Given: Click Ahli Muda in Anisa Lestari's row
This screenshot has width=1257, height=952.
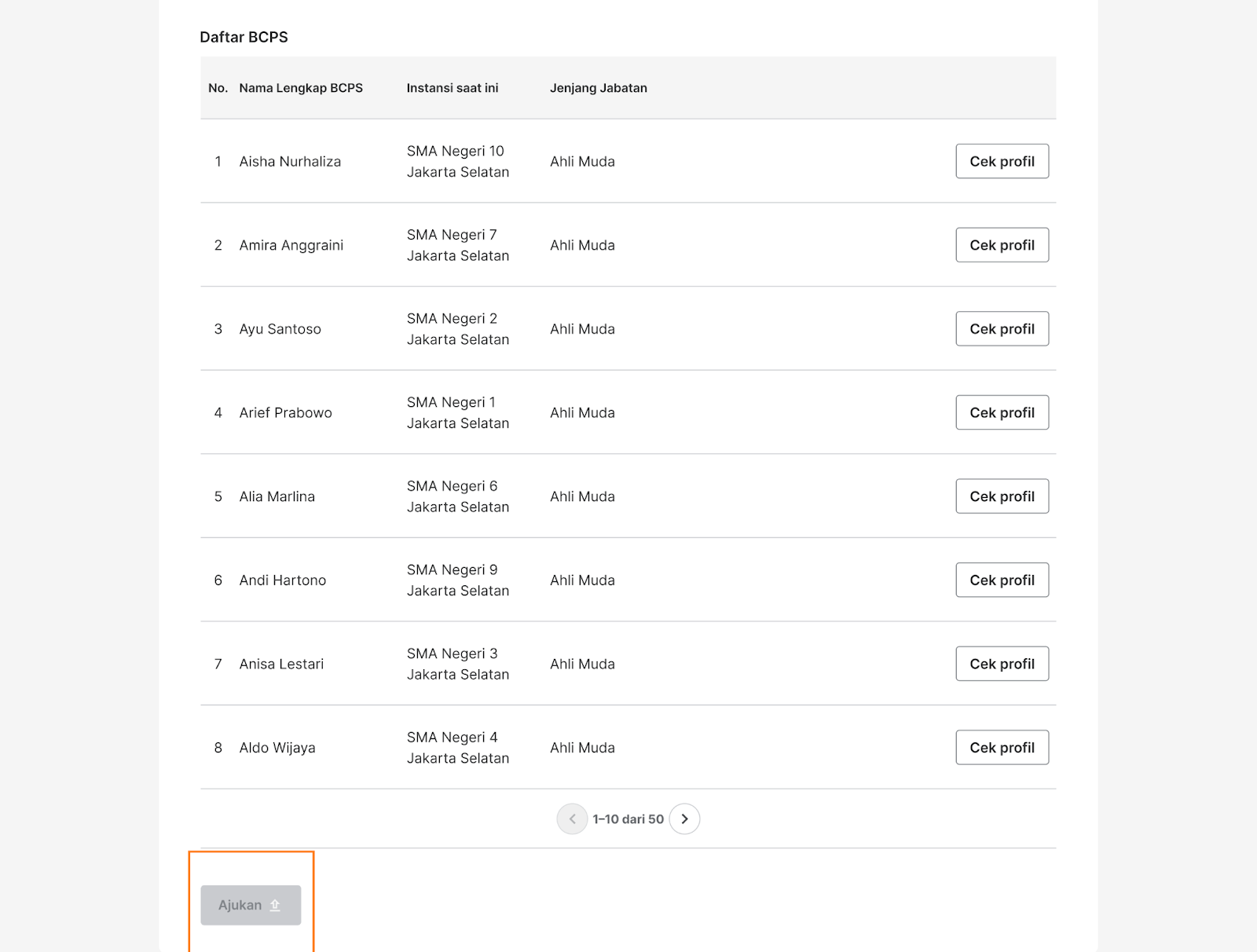Looking at the screenshot, I should pyautogui.click(x=582, y=664).
